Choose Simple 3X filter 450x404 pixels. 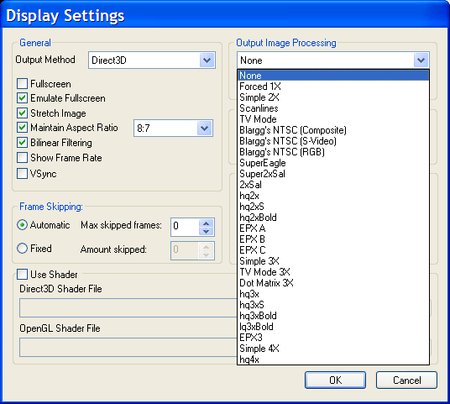click(x=333, y=261)
